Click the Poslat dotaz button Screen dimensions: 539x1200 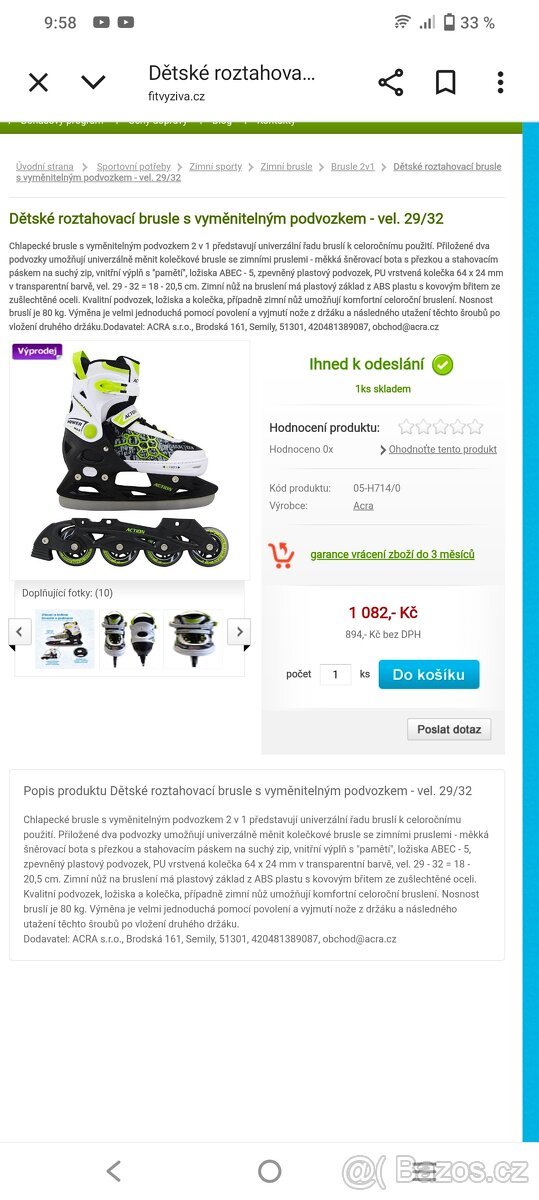[x=449, y=729]
